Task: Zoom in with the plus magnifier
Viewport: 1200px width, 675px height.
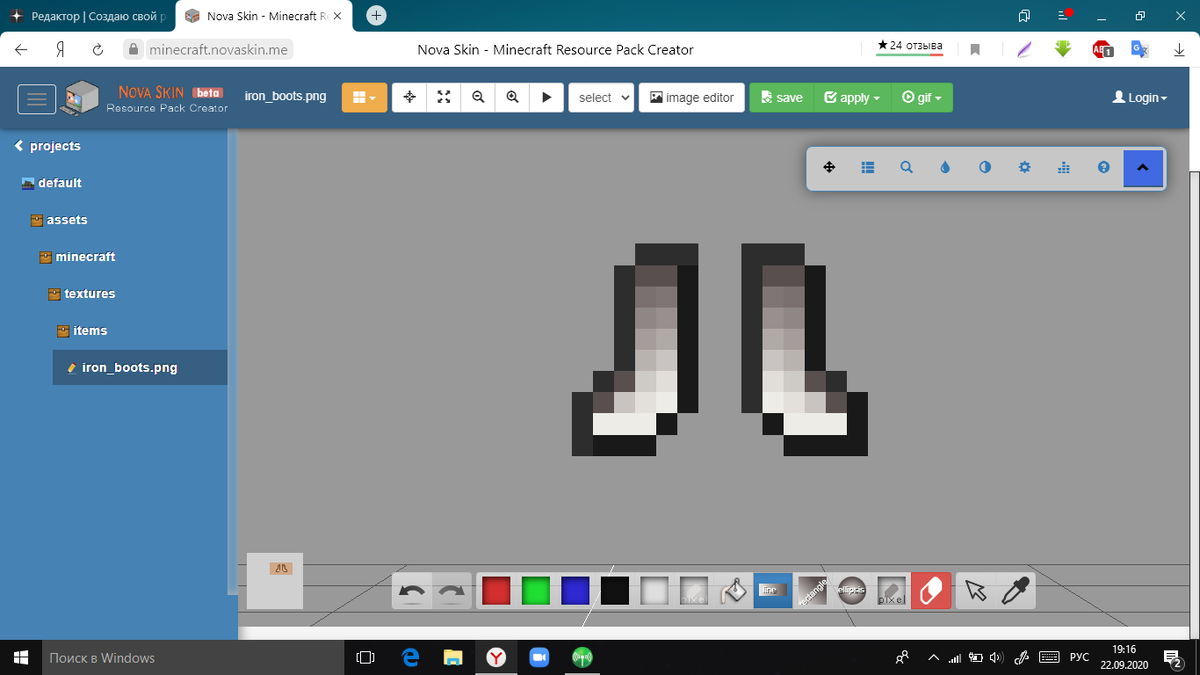Action: click(x=512, y=97)
